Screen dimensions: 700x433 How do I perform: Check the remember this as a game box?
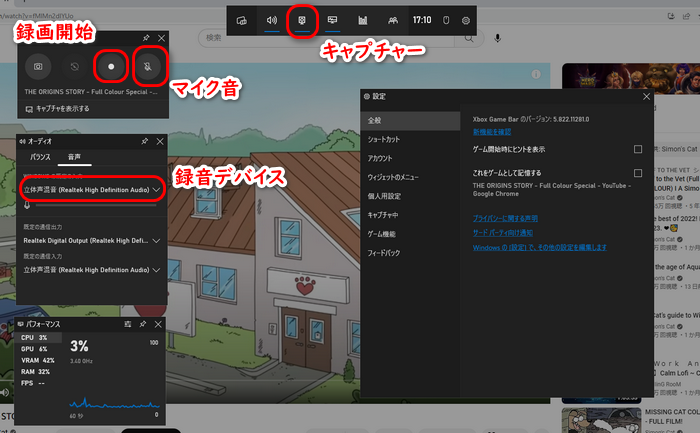pyautogui.click(x=638, y=173)
